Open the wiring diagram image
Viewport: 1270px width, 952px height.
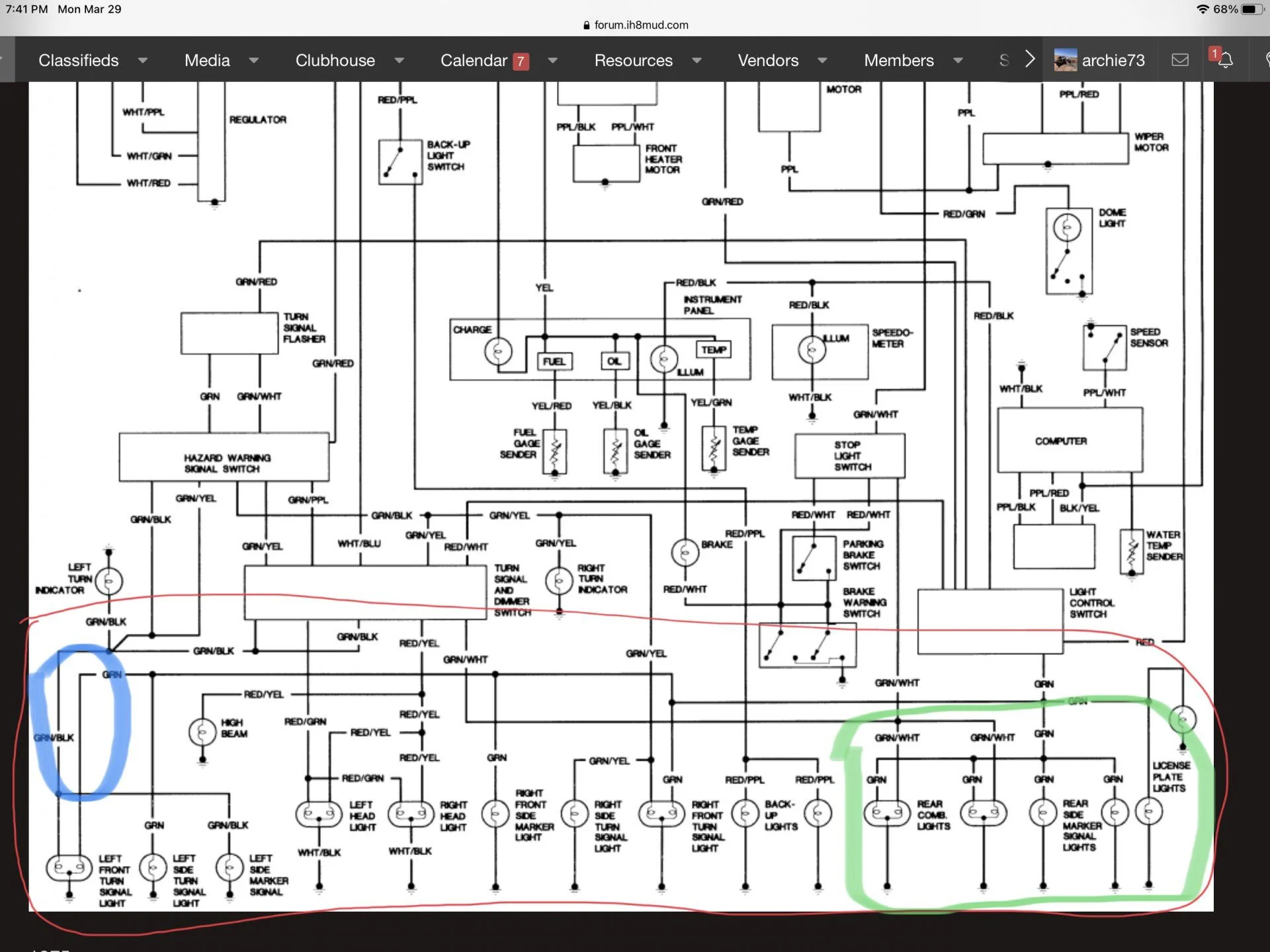621,496
